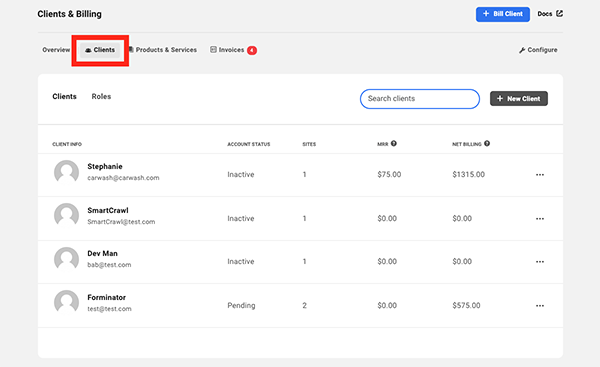Click the Pending status for Forminator
This screenshot has width=600, height=367.
click(x=241, y=305)
